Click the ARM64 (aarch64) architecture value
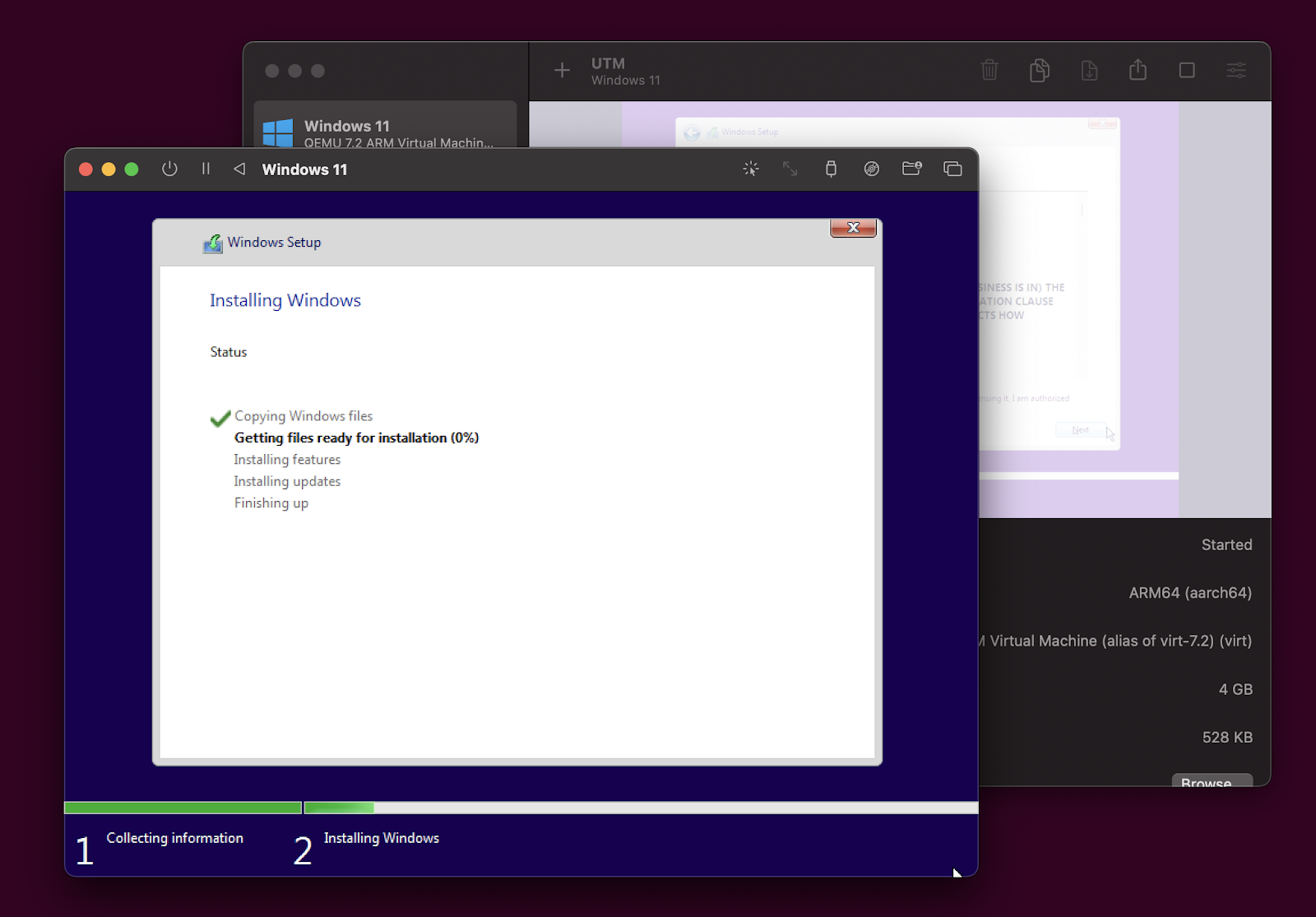 click(1190, 593)
